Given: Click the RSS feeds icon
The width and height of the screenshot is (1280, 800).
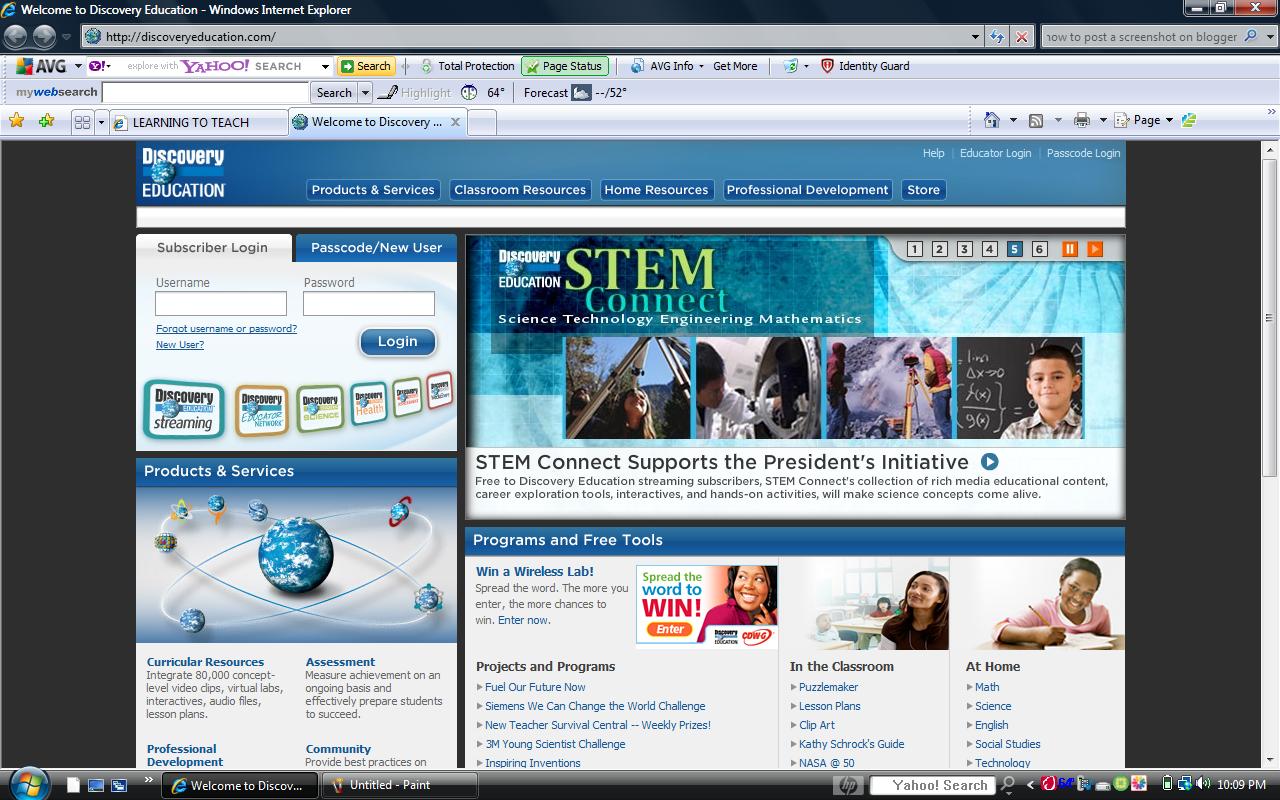Looking at the screenshot, I should [1036, 120].
